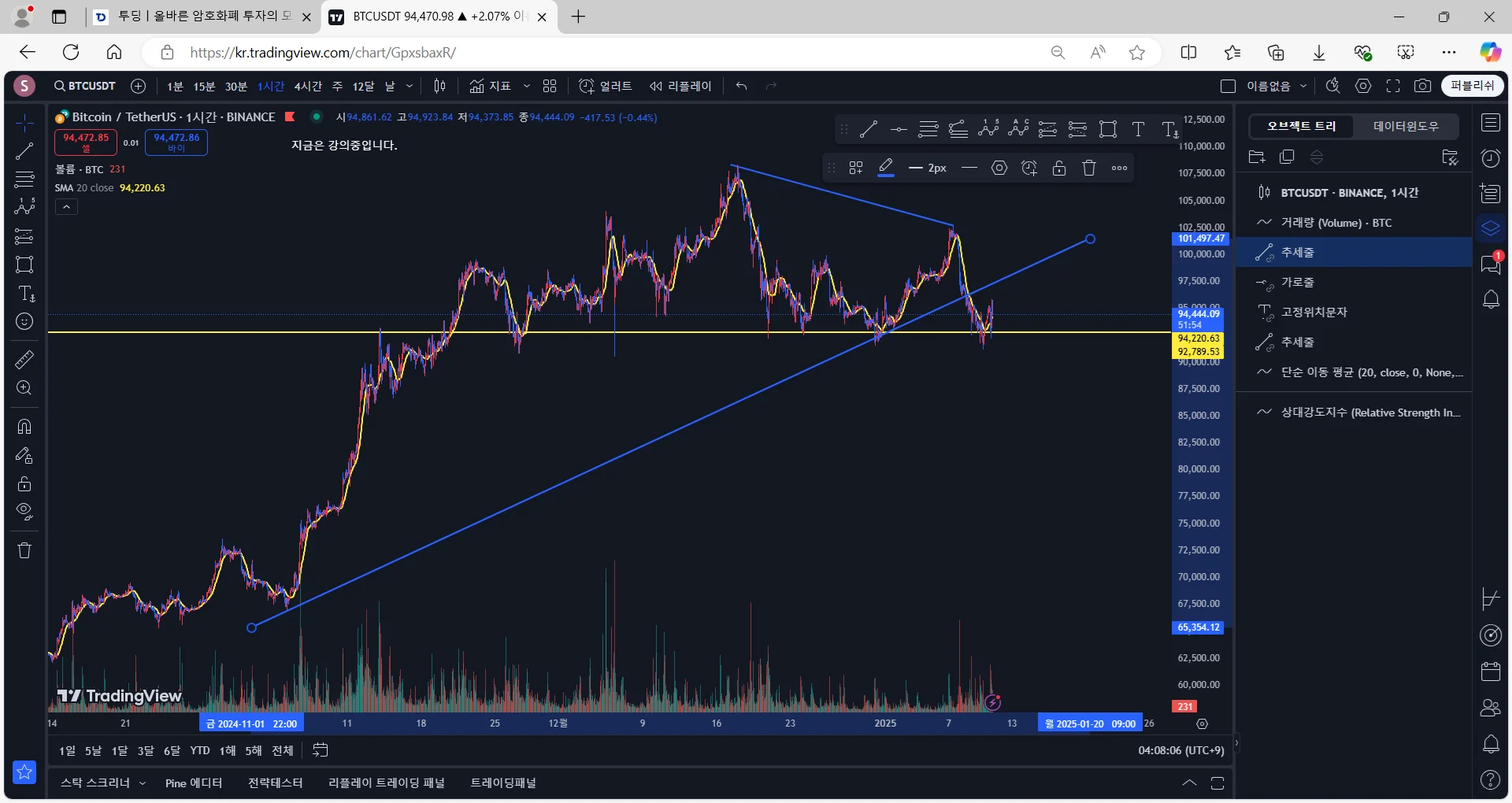
Task: Open alerts clock panel in right sidebar
Action: click(1491, 158)
